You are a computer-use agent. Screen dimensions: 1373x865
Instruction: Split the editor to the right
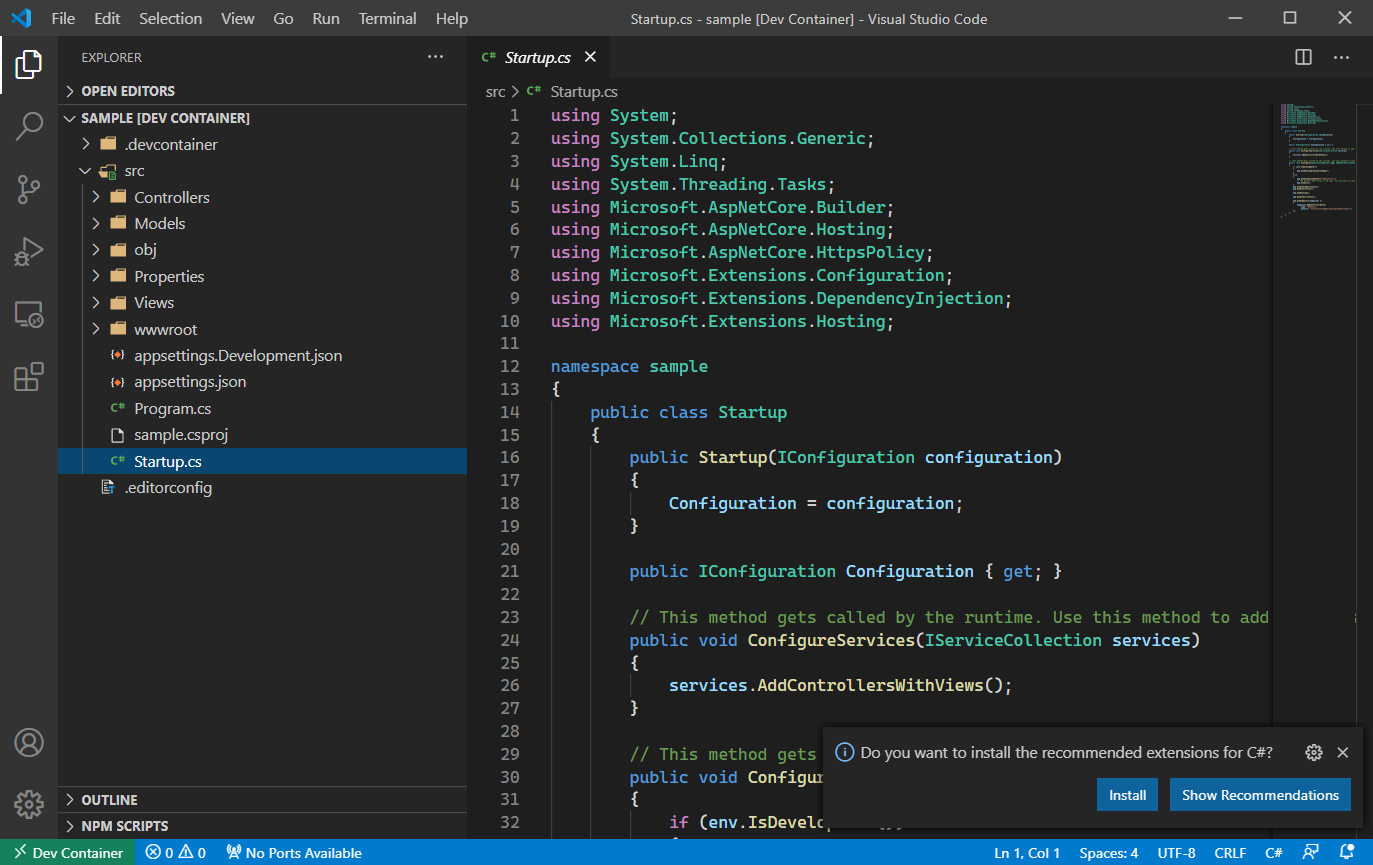(x=1303, y=57)
